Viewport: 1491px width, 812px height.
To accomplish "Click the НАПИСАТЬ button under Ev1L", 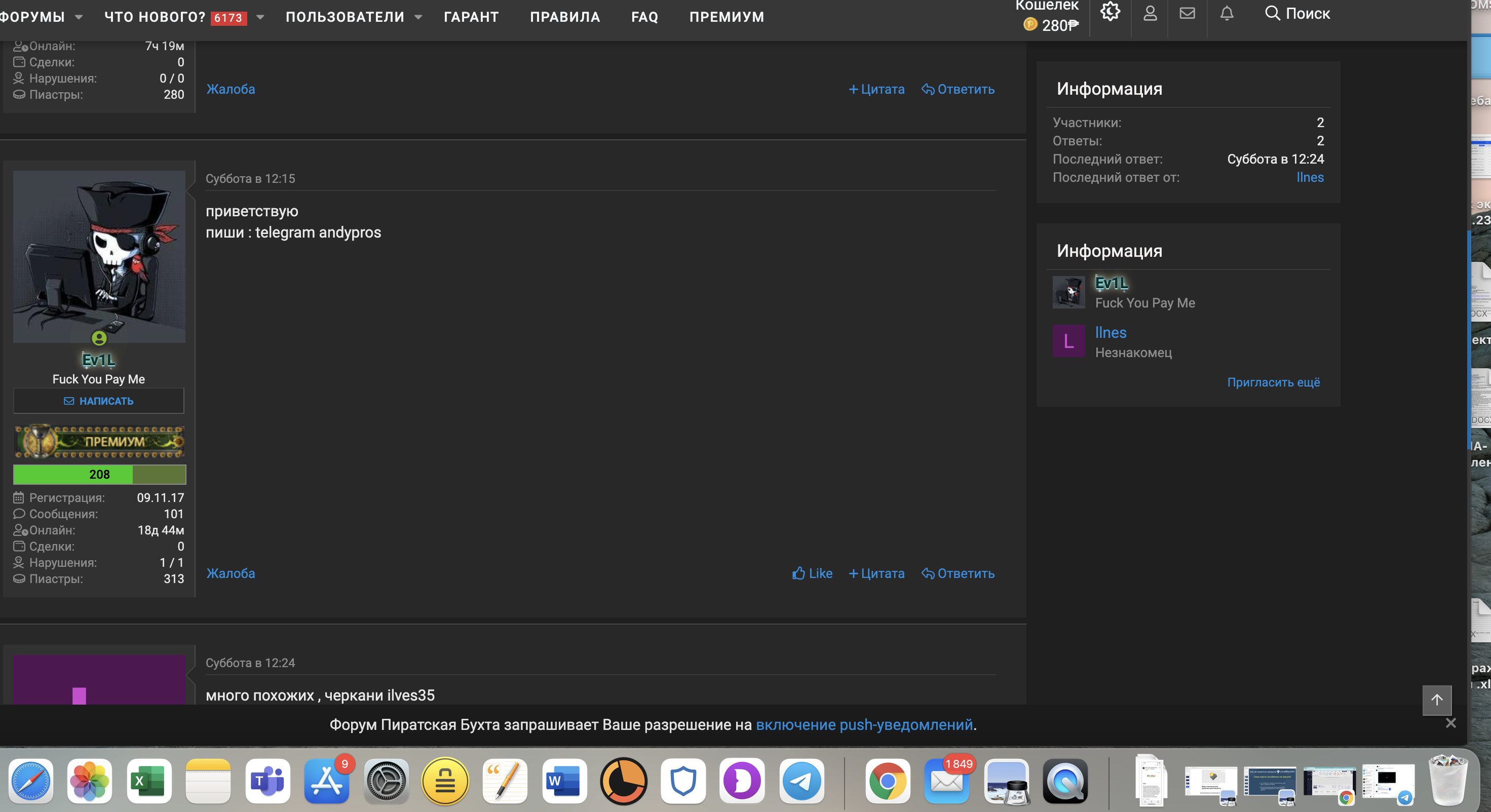I will click(x=98, y=401).
